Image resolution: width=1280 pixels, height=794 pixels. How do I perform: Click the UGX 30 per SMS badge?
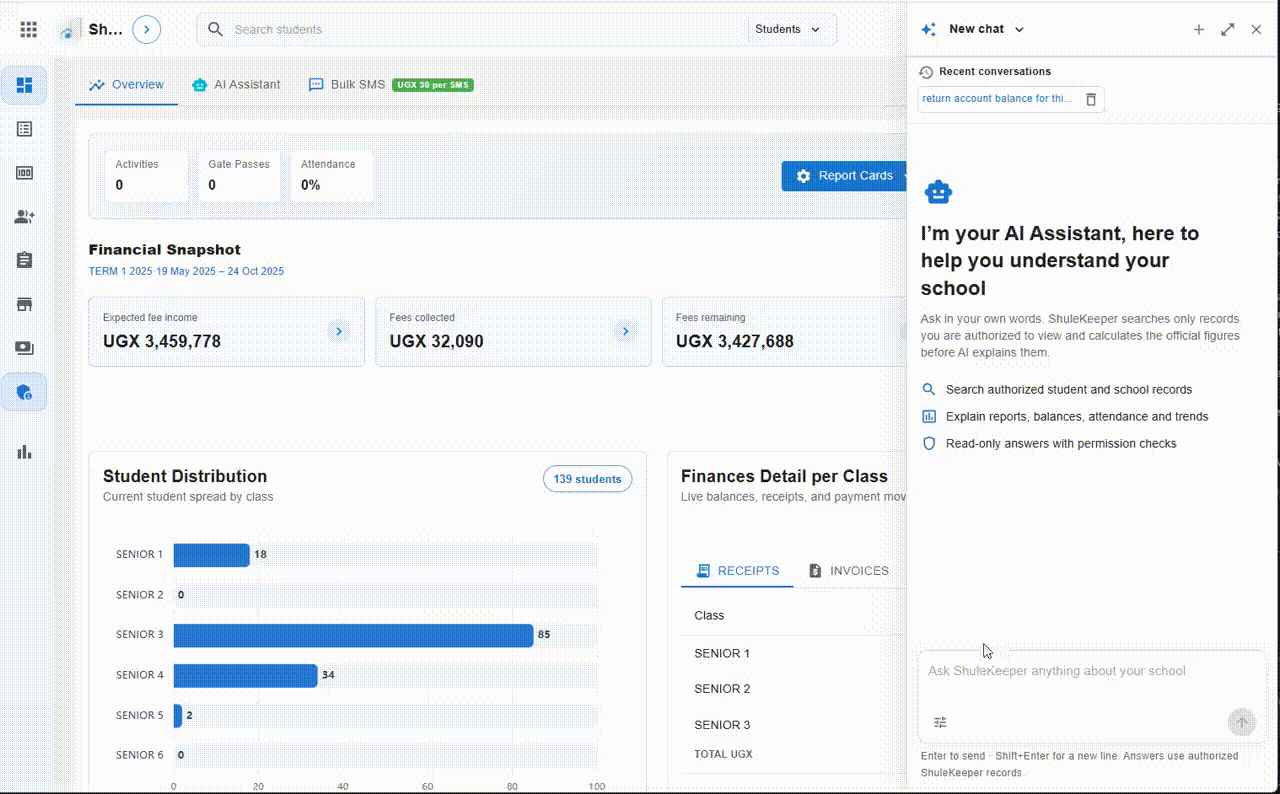pyautogui.click(x=433, y=85)
